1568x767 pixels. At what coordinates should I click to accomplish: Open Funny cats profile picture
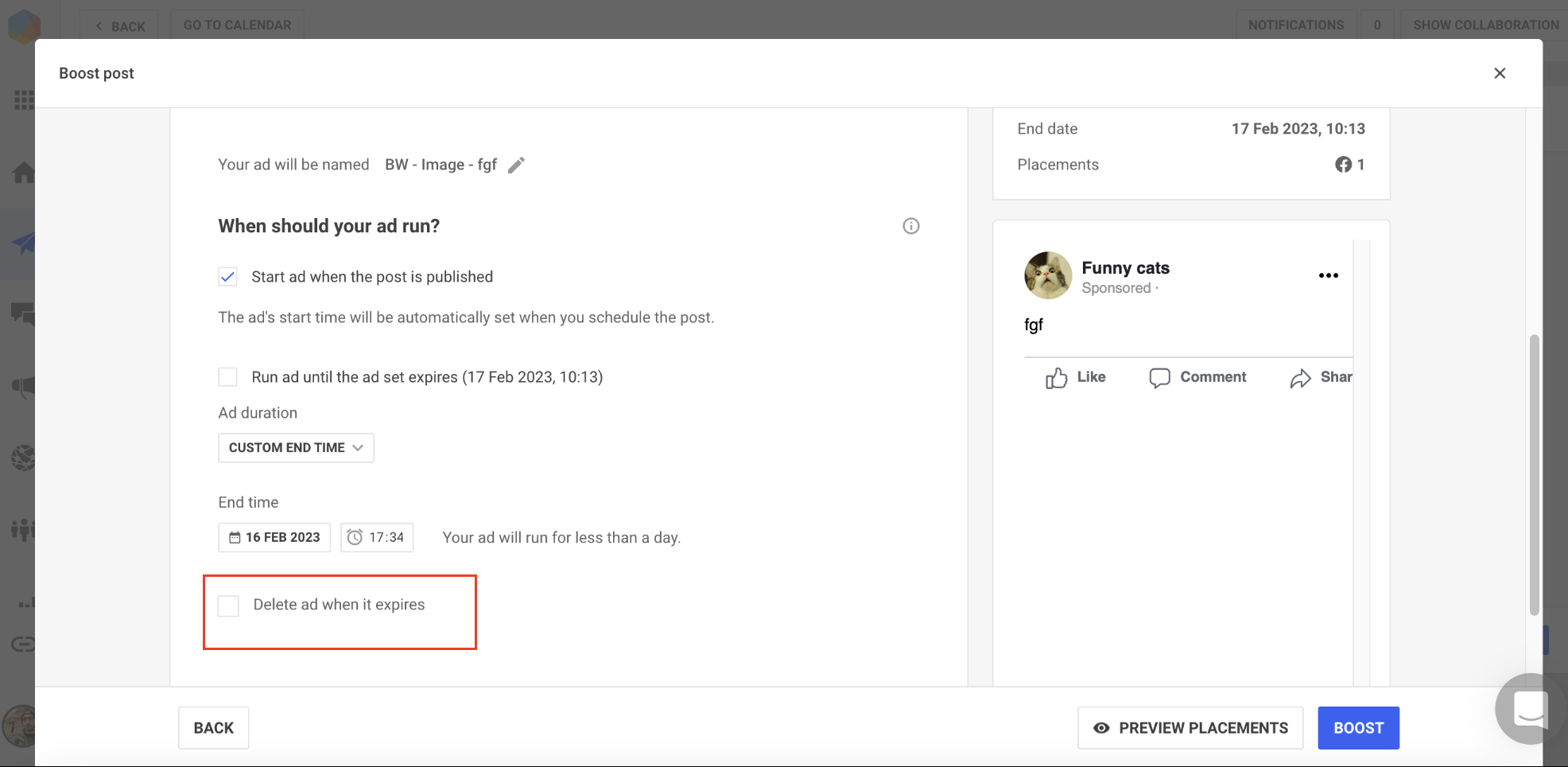1048,275
